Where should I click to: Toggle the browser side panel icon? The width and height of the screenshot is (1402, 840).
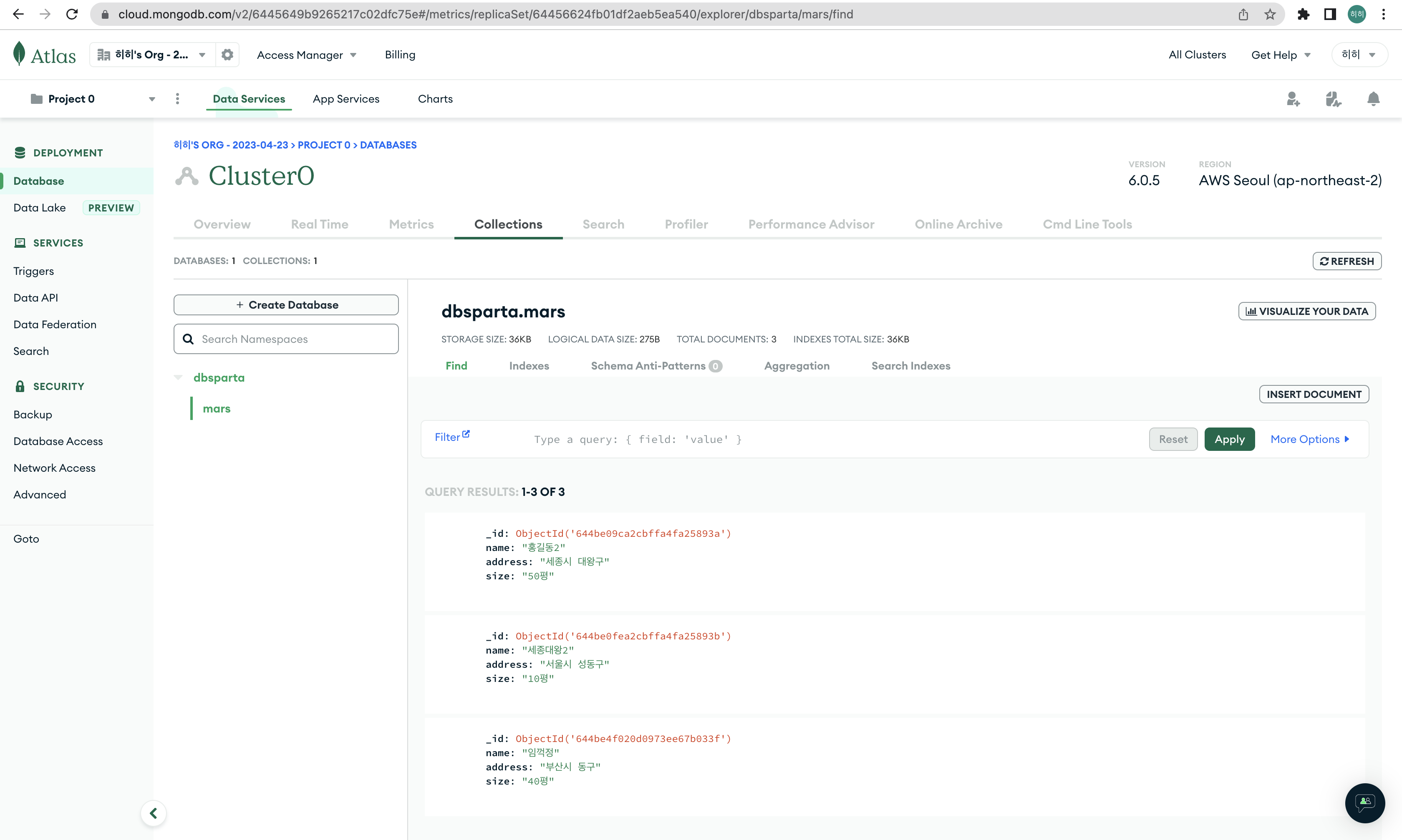pos(1330,14)
